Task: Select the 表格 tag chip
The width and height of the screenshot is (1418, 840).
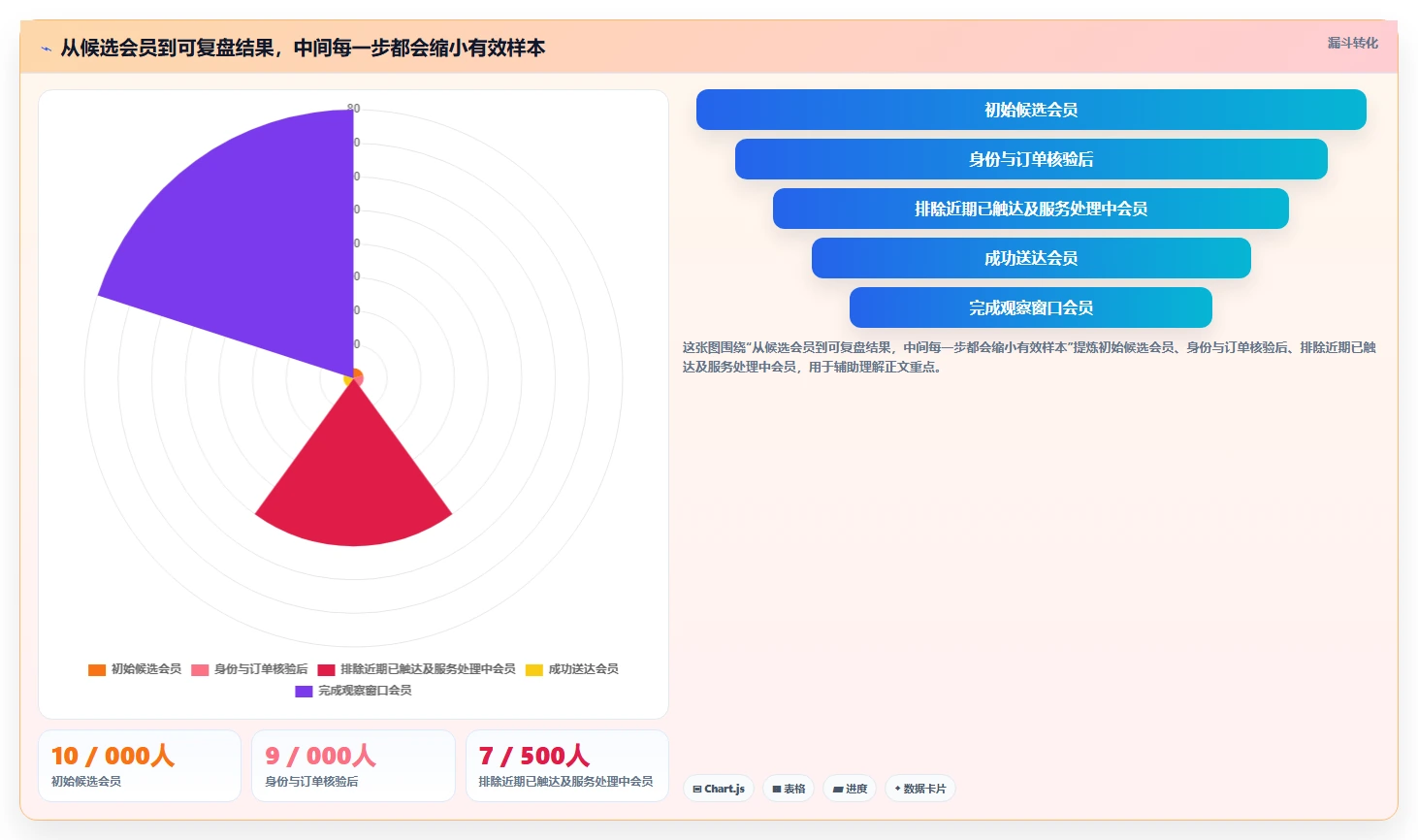Action: (x=789, y=789)
